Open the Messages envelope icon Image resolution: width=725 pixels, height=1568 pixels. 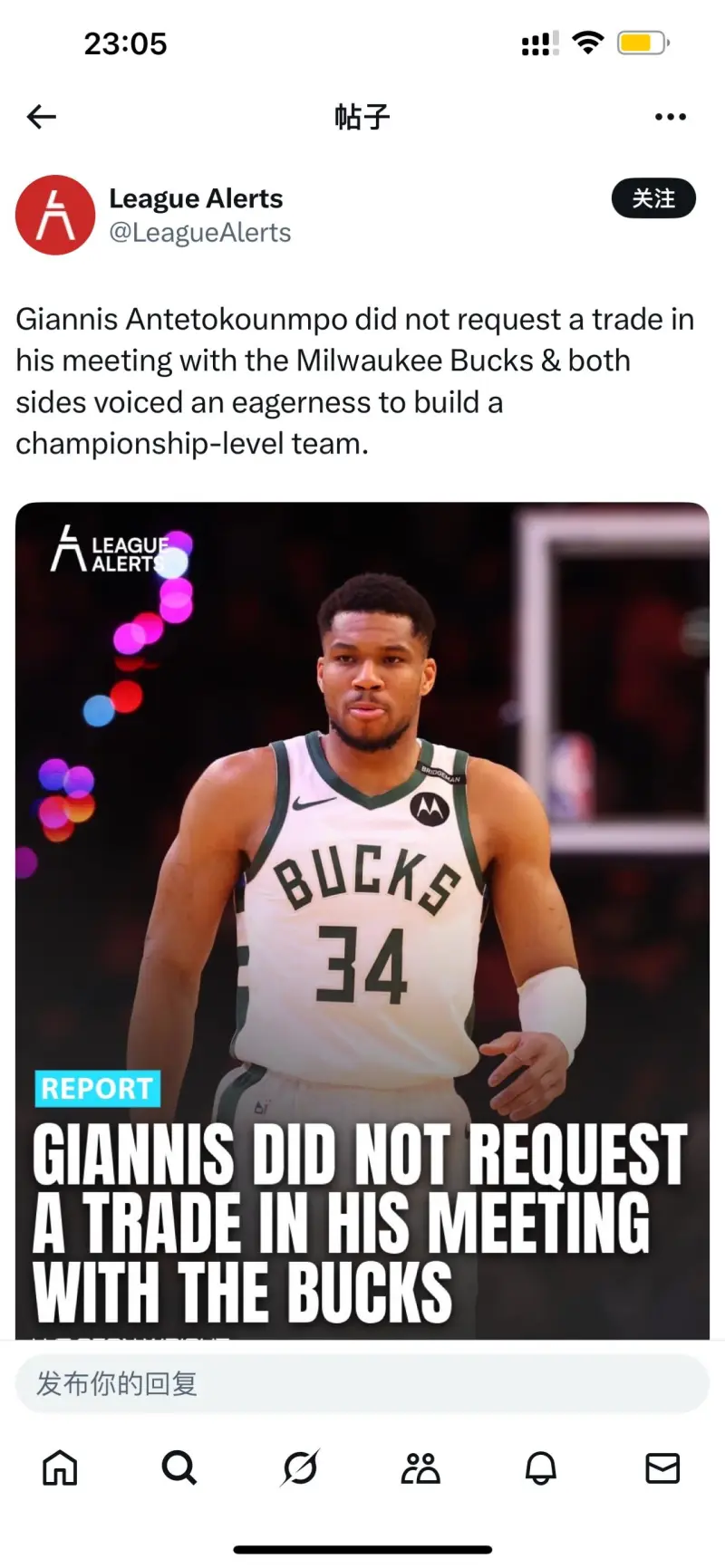(662, 1468)
